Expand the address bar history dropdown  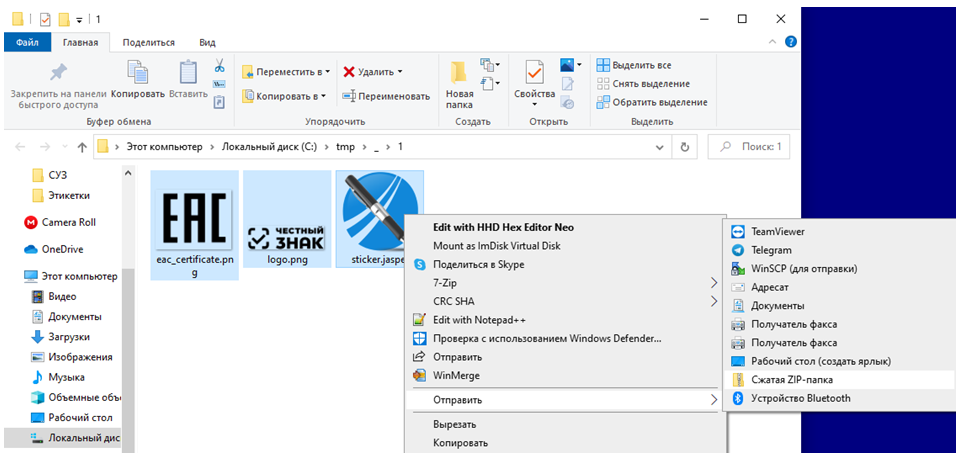tap(659, 147)
